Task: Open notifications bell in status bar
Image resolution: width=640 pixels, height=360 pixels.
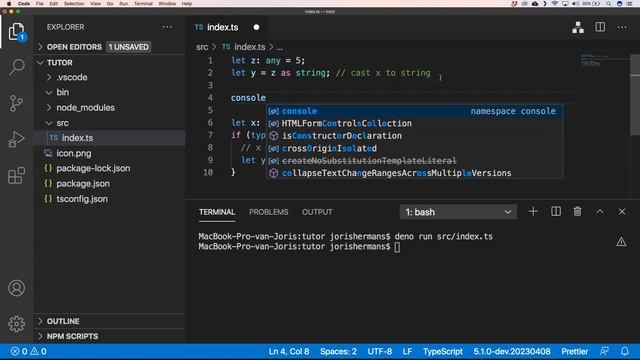Action: pyautogui.click(x=624, y=351)
